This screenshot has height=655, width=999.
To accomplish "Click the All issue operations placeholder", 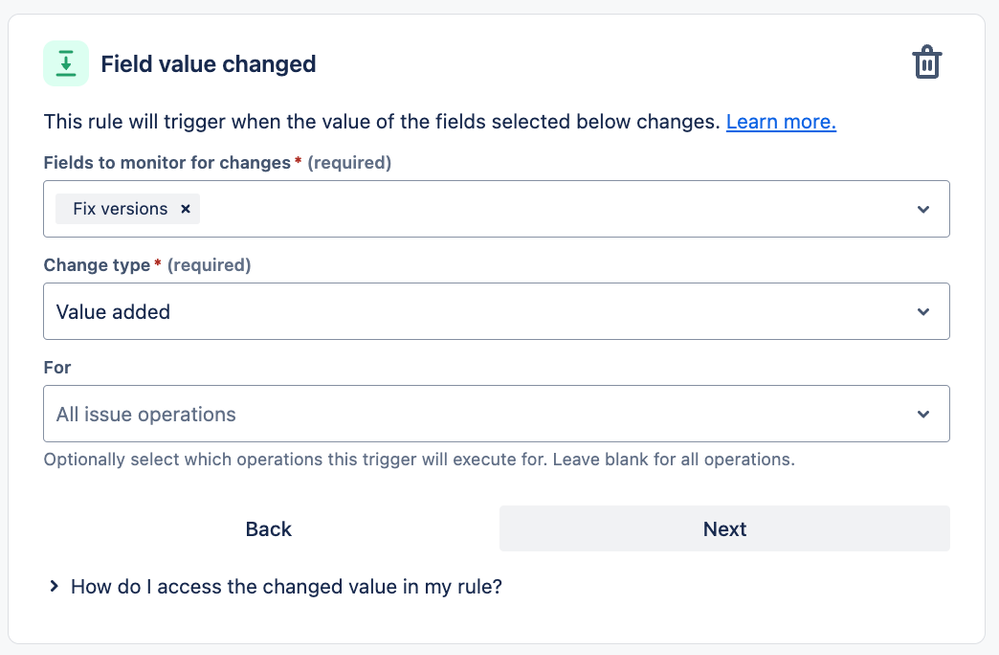I will click(146, 415).
